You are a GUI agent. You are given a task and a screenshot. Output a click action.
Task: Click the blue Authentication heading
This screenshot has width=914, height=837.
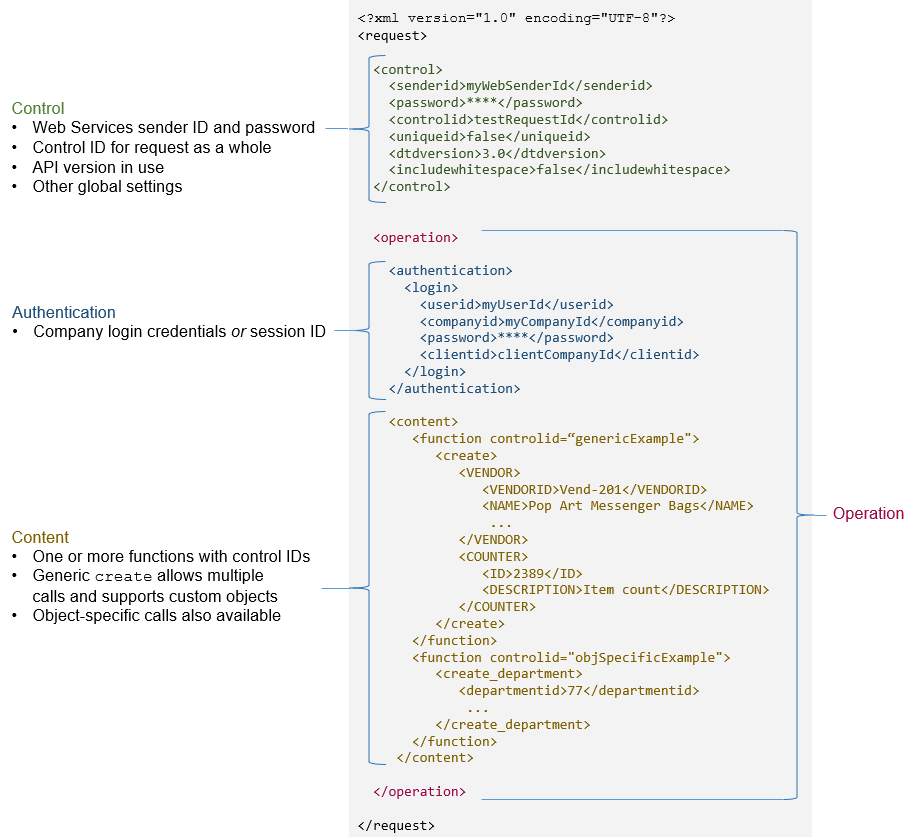click(x=64, y=312)
